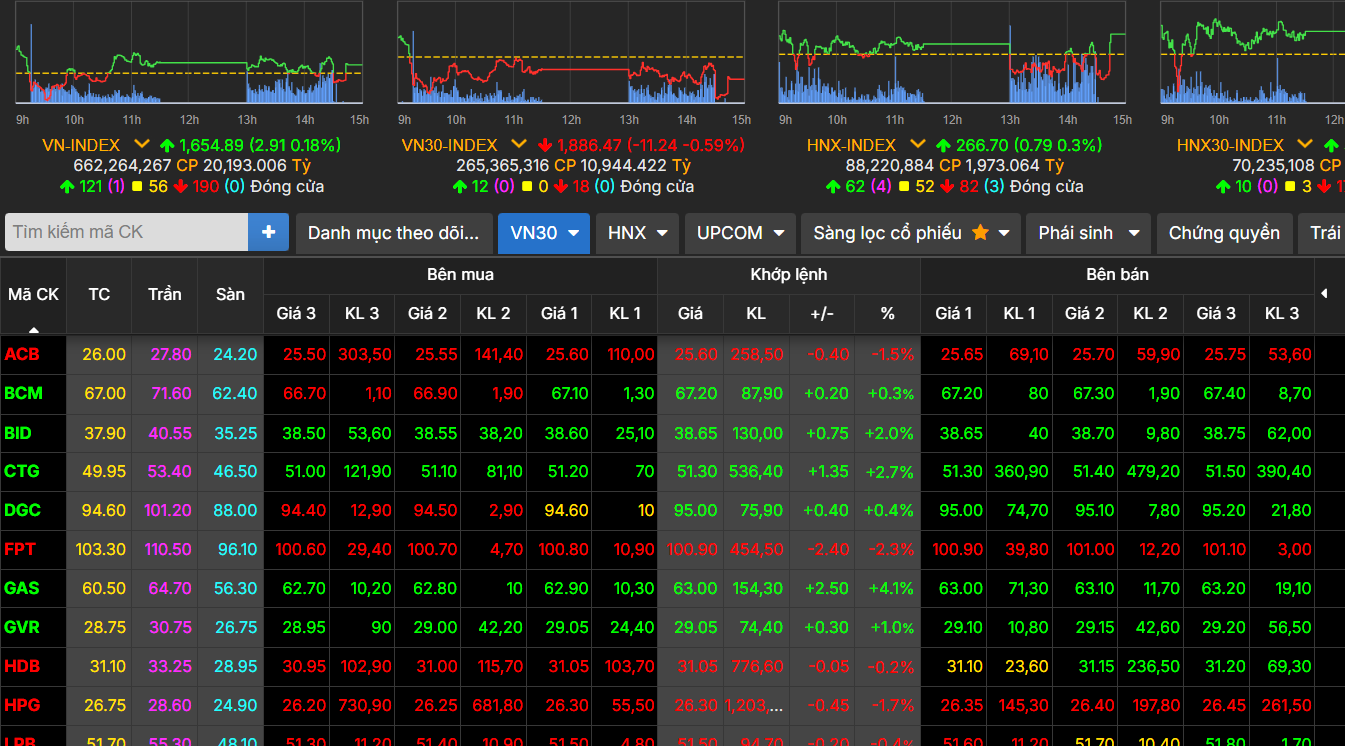1345x746 pixels.
Task: Select the HPG ticker row symbol
Action: [22, 705]
